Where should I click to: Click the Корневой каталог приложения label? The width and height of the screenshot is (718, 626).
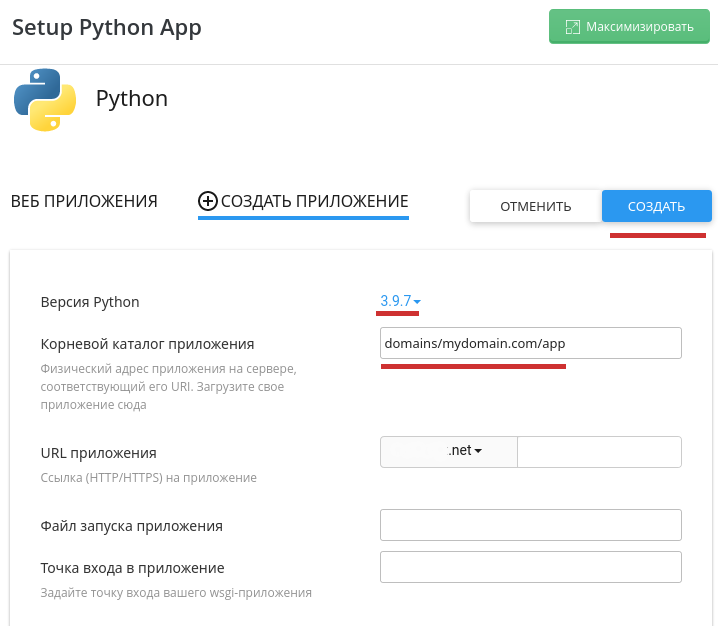147,344
